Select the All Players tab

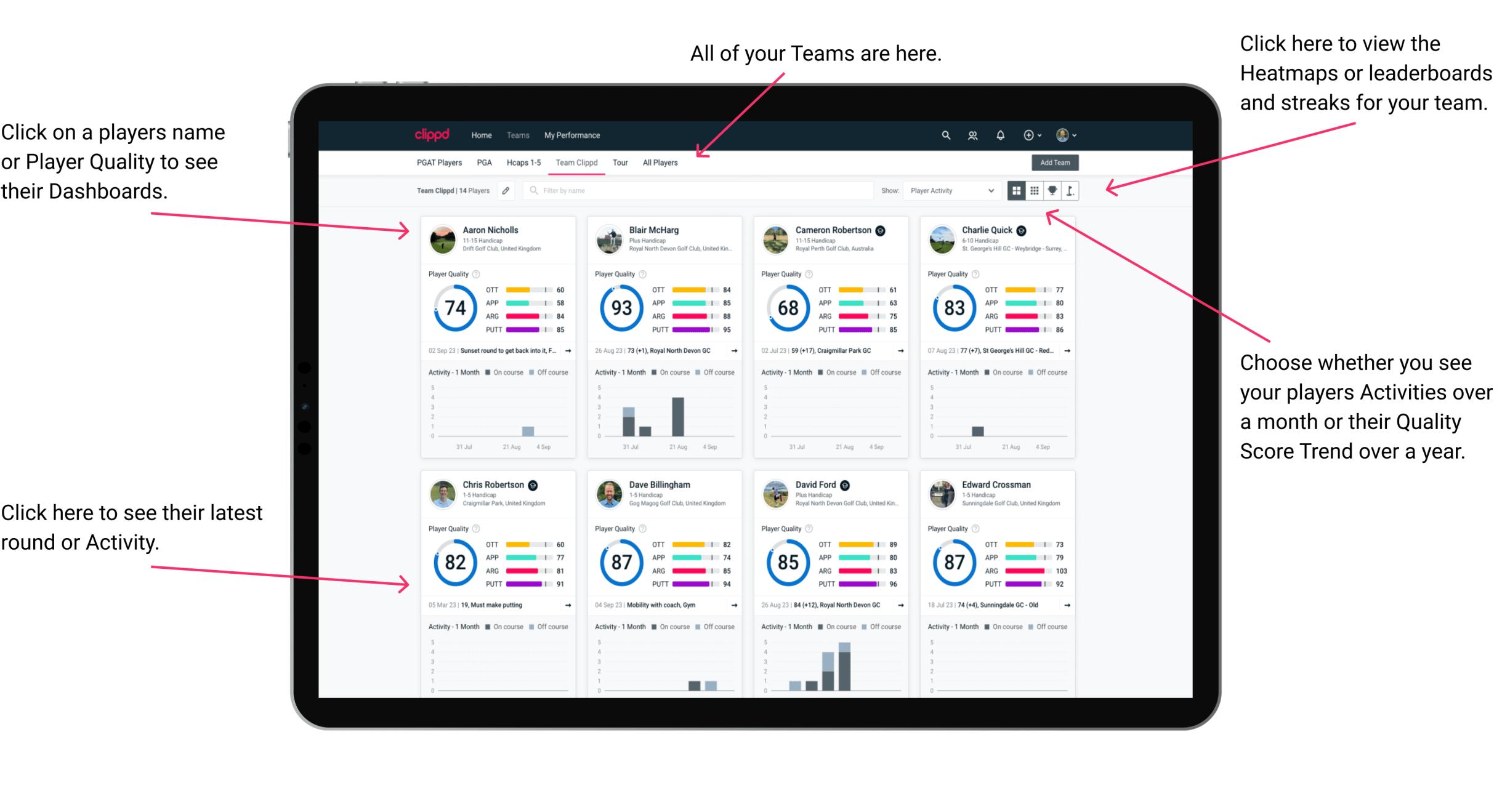point(660,163)
